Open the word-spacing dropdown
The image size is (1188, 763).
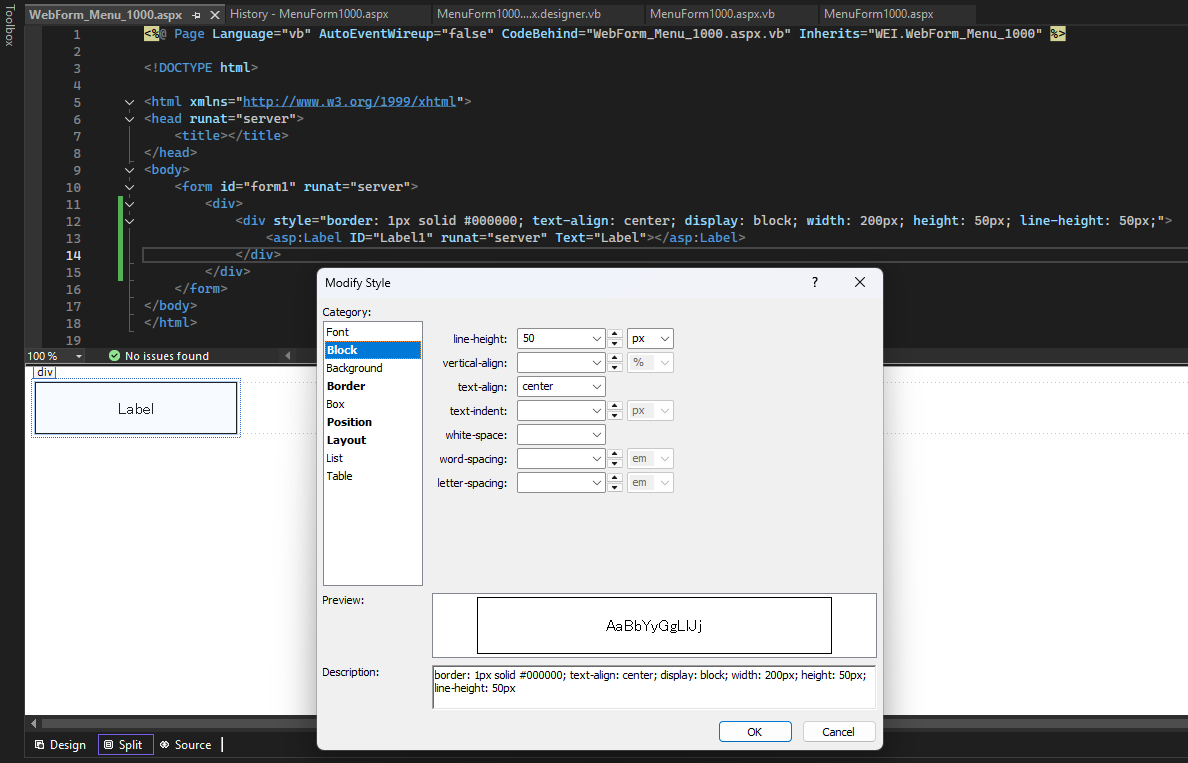597,458
